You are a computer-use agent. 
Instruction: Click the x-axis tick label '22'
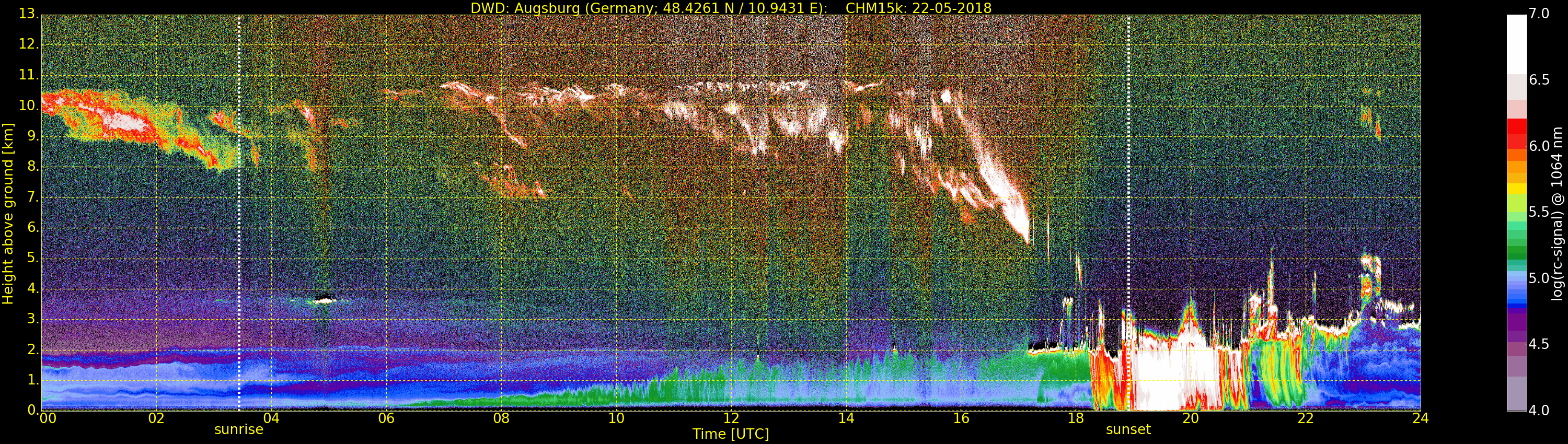click(1306, 418)
